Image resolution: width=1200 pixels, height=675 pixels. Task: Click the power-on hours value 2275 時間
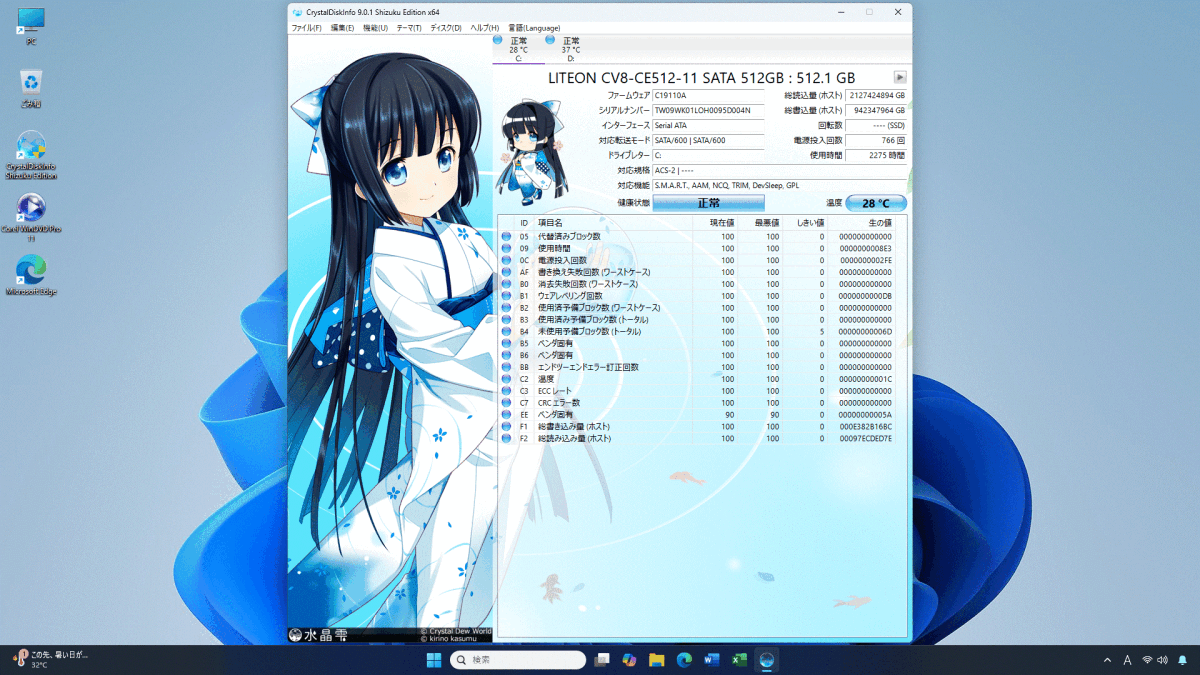(x=876, y=155)
